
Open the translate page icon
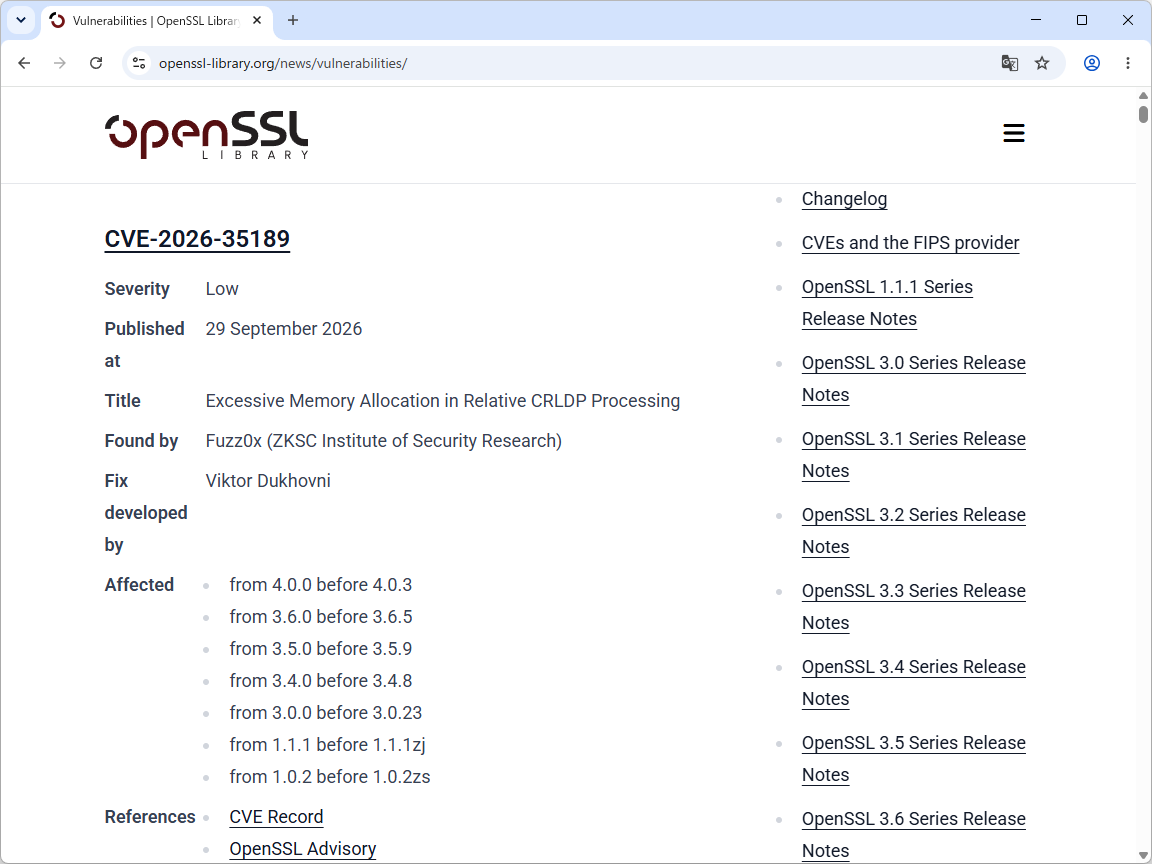(x=1009, y=63)
